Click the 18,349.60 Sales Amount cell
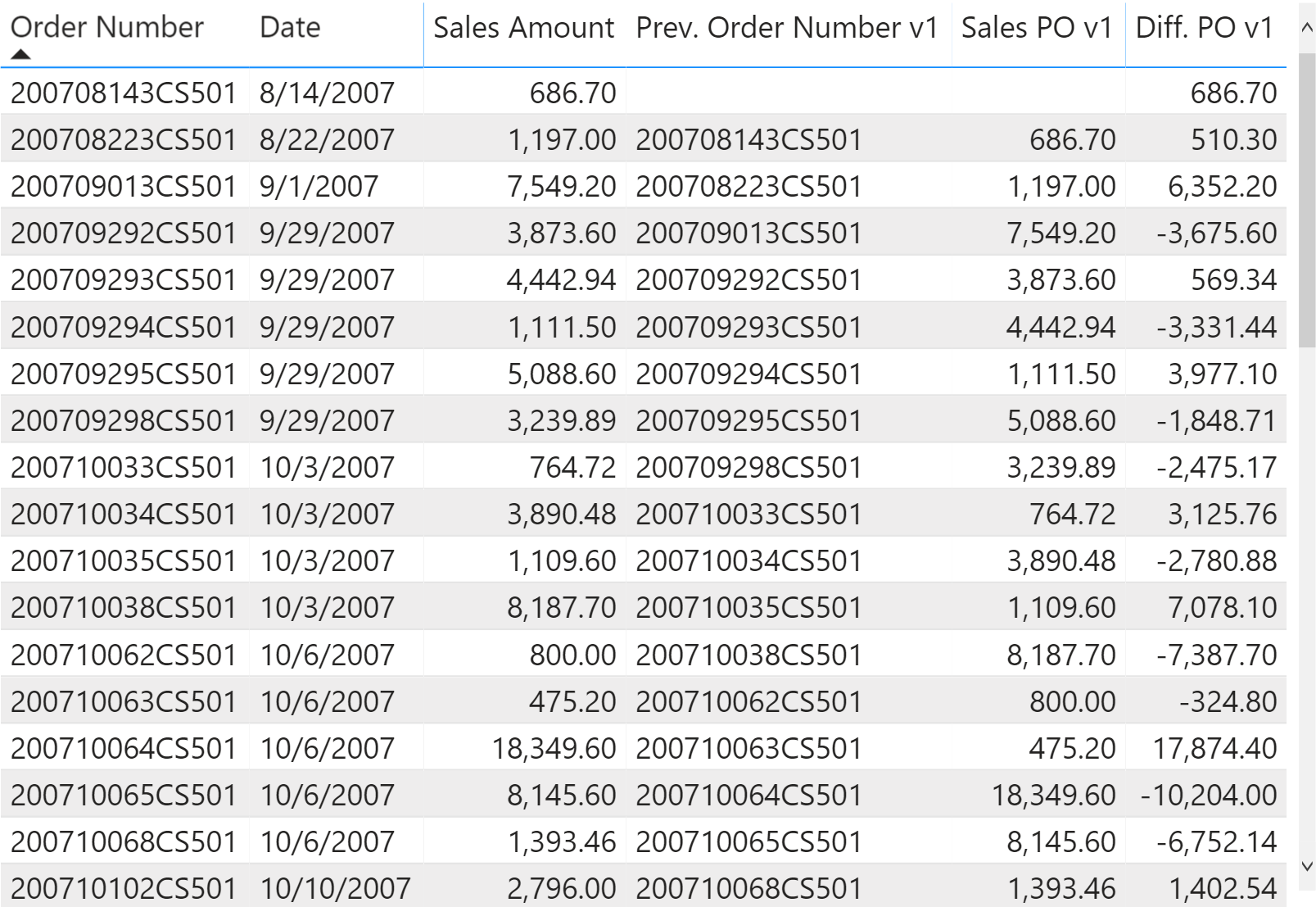Viewport: 1316px width, 907px height. [x=554, y=748]
